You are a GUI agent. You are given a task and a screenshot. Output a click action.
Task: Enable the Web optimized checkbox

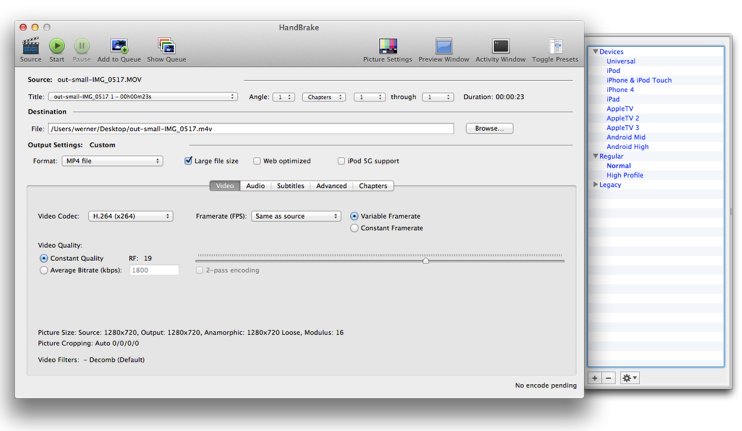pyautogui.click(x=257, y=161)
